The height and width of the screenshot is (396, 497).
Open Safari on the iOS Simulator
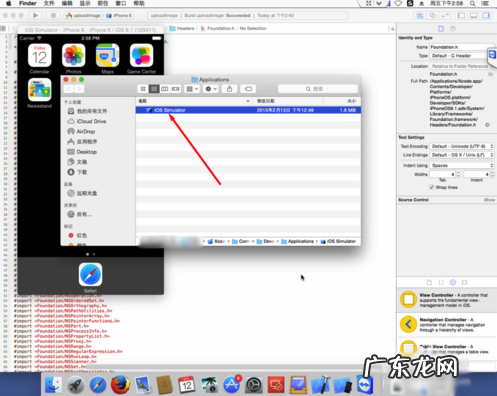pos(90,274)
